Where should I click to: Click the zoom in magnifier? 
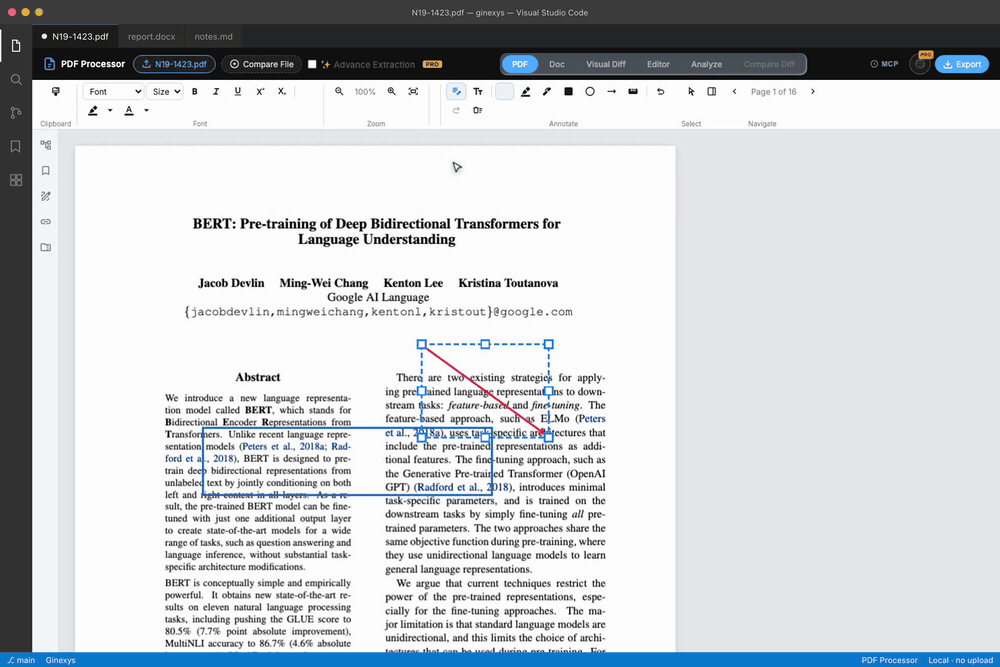[x=392, y=92]
